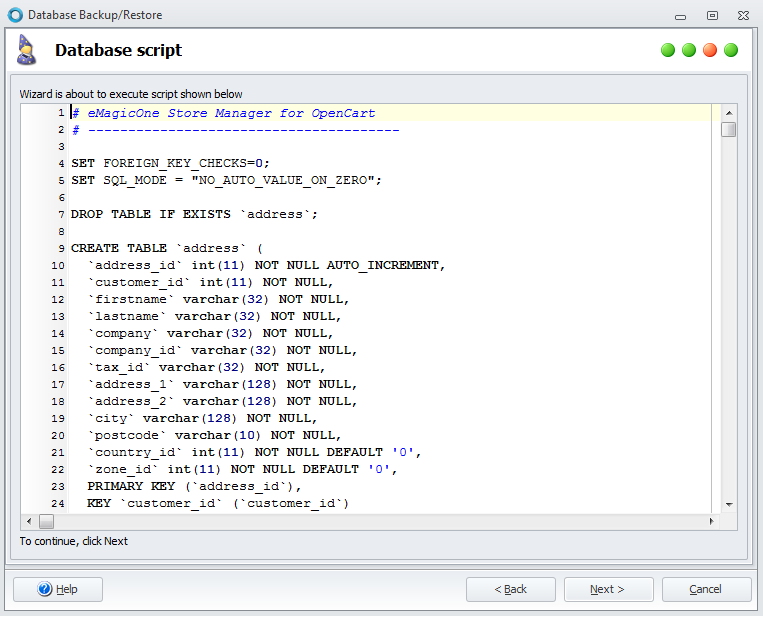Viewport: 763px width, 617px height.
Task: Click the horizontal scrollbar thumb
Action: click(x=46, y=522)
